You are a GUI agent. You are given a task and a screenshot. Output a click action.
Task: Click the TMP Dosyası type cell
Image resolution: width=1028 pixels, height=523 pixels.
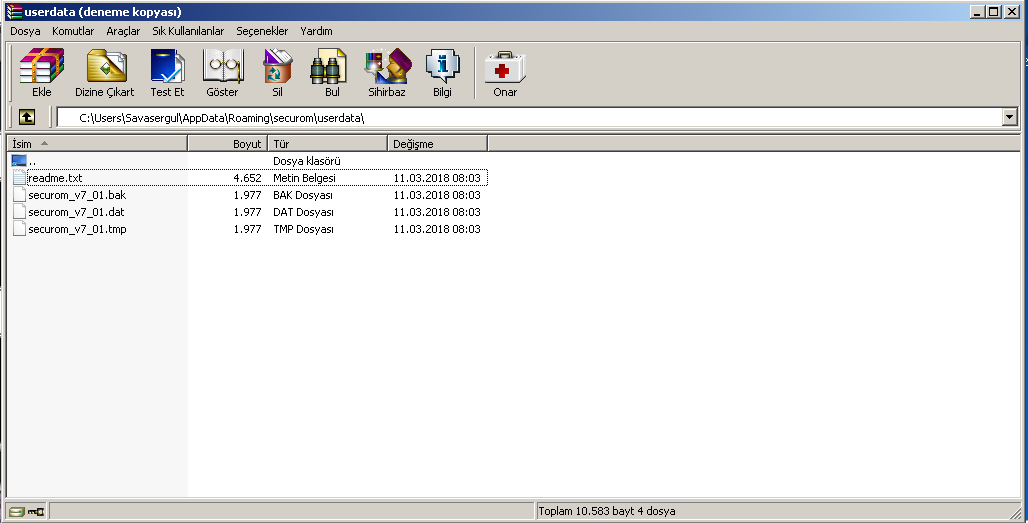(x=303, y=229)
